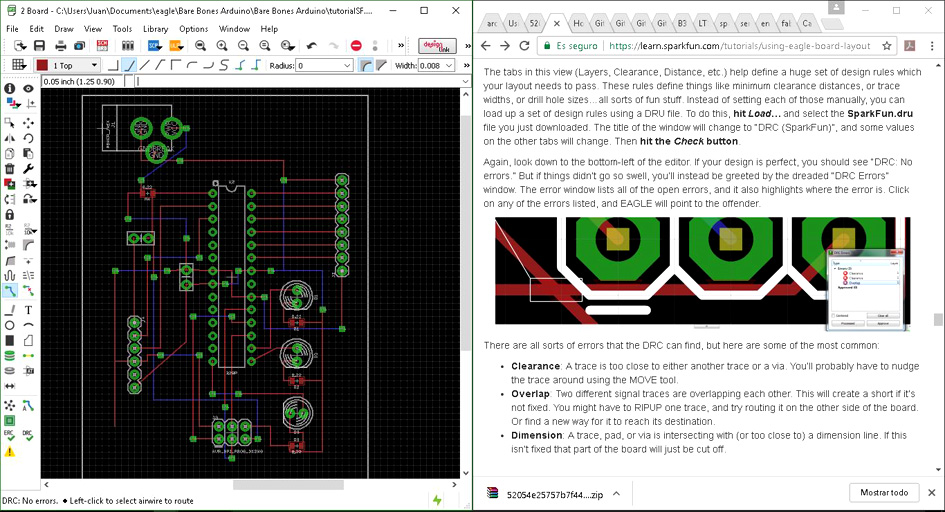Open the Options menu
This screenshot has width=945, height=512.
pos(193,29)
